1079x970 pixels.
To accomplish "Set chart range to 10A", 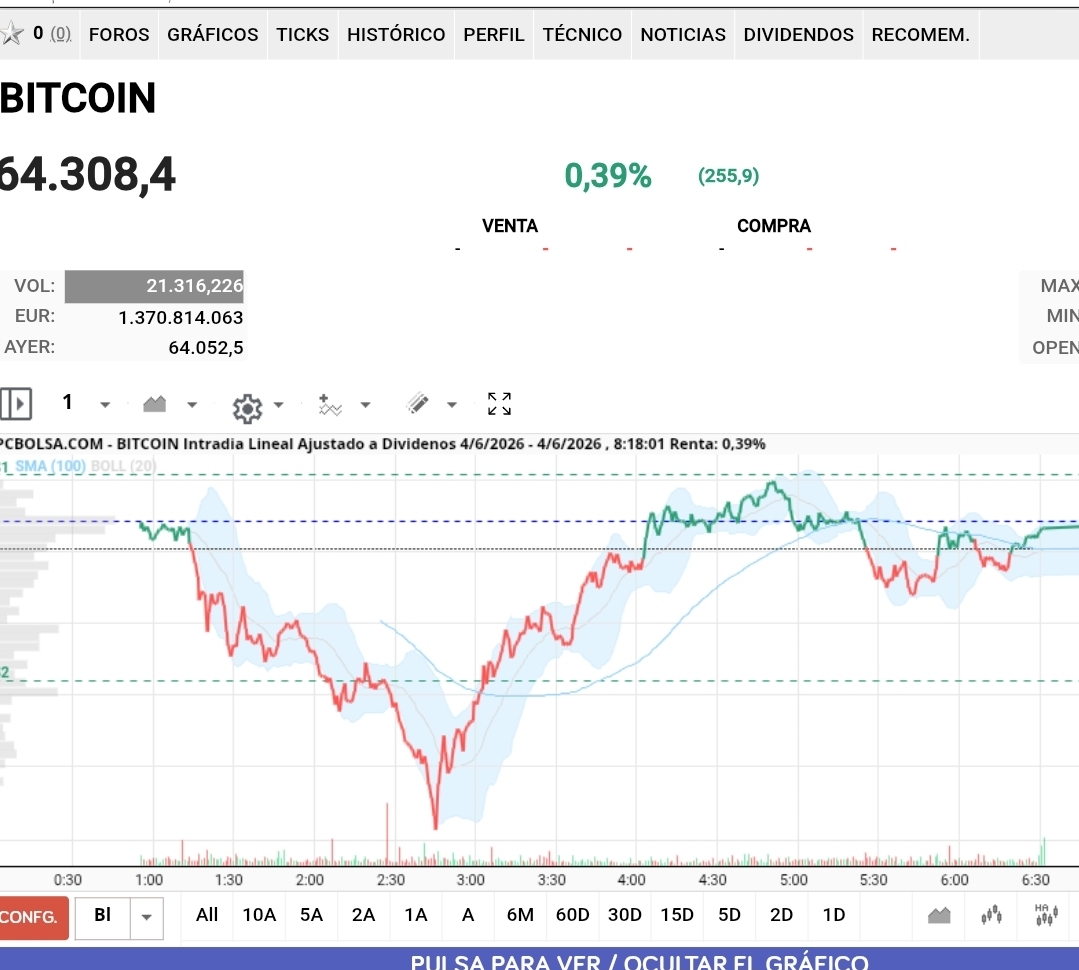I will [x=259, y=915].
